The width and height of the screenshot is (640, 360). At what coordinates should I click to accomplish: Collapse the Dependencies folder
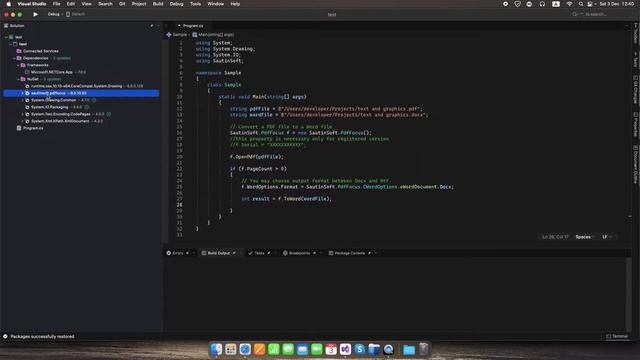[14, 58]
